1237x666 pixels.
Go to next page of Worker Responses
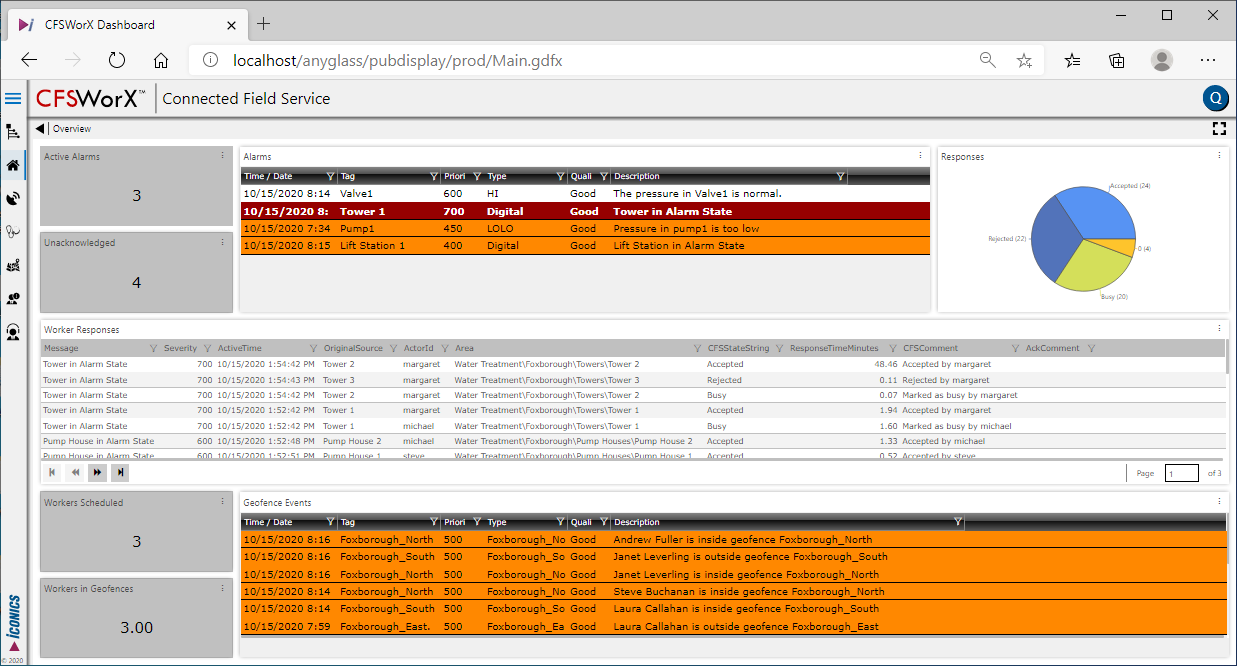(97, 472)
